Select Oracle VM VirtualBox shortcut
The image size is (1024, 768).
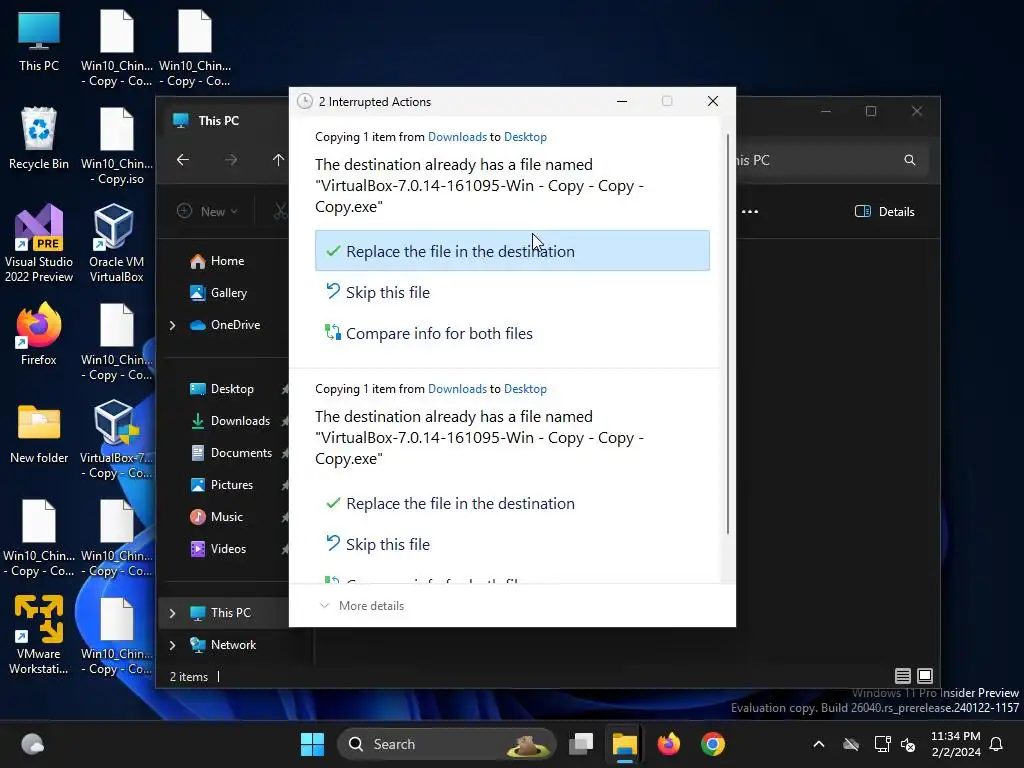[116, 243]
